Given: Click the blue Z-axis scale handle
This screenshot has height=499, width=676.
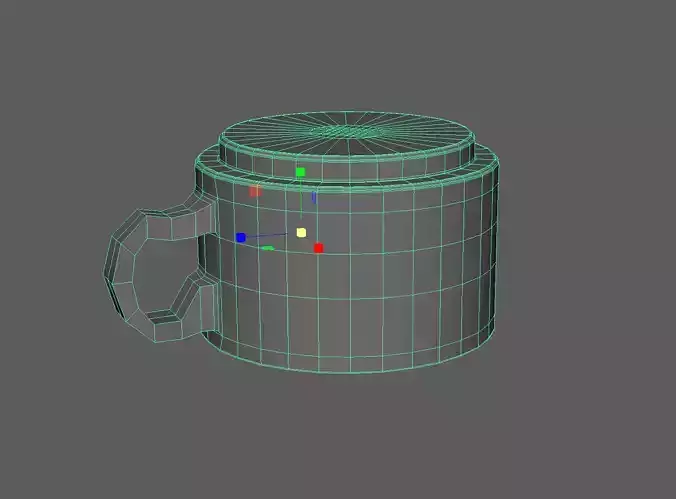Looking at the screenshot, I should tap(241, 238).
